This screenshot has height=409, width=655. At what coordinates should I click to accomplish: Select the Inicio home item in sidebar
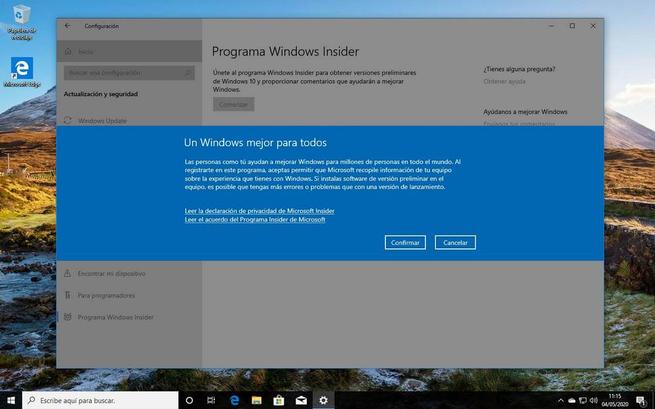[129, 51]
